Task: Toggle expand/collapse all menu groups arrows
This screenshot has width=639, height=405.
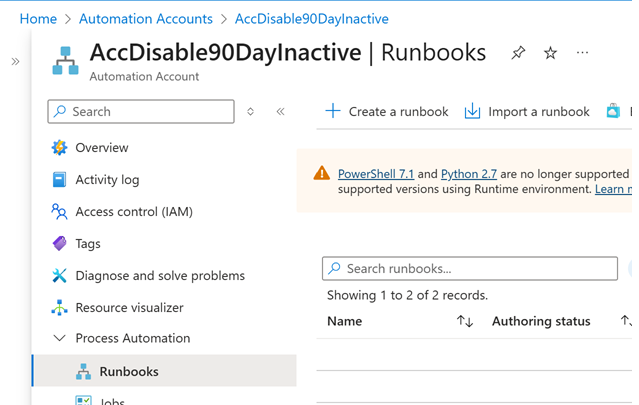Action: (x=250, y=111)
